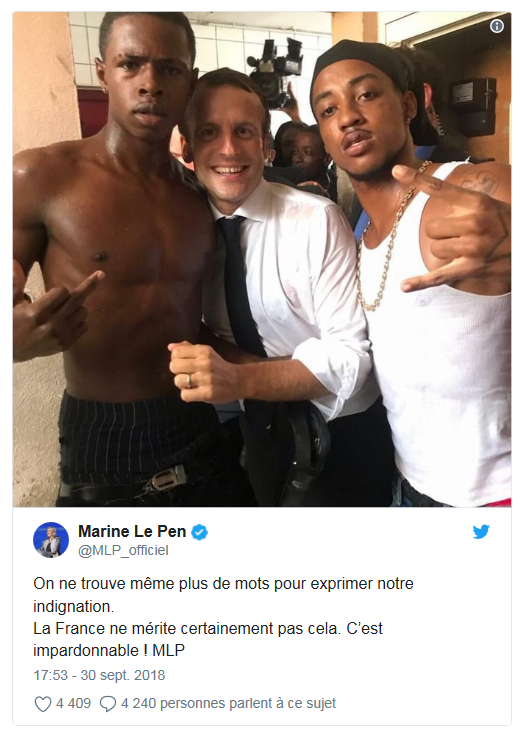Open the Twitter bird logo

tap(481, 532)
